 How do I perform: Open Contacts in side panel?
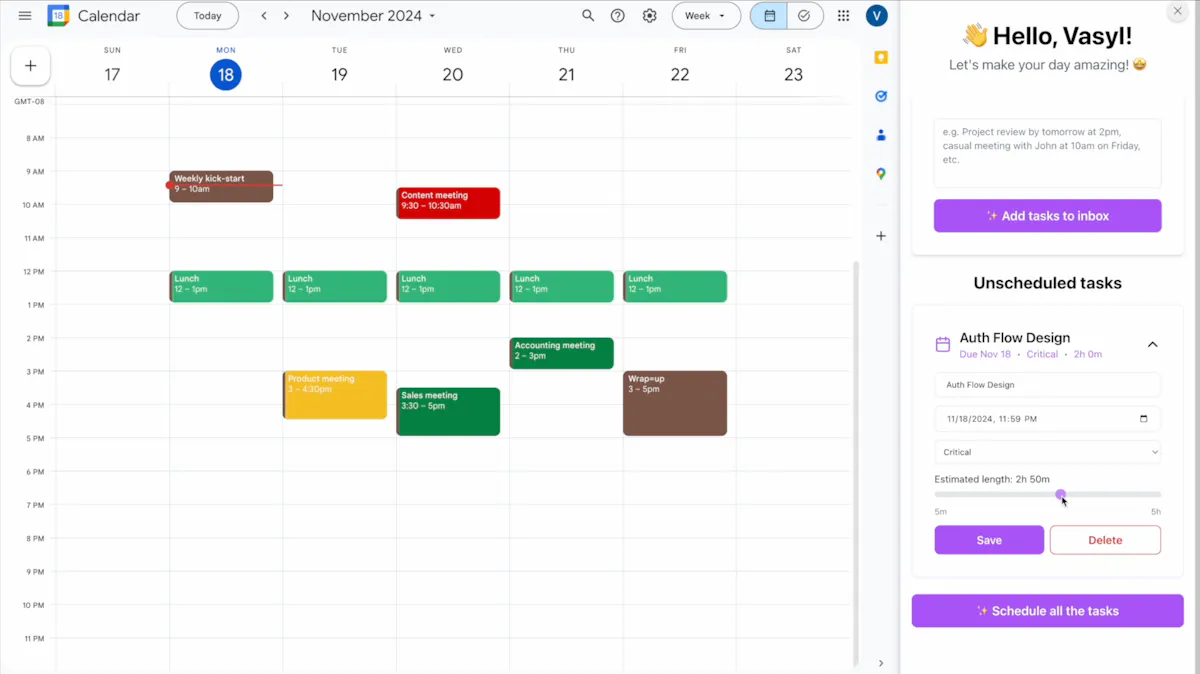point(881,135)
